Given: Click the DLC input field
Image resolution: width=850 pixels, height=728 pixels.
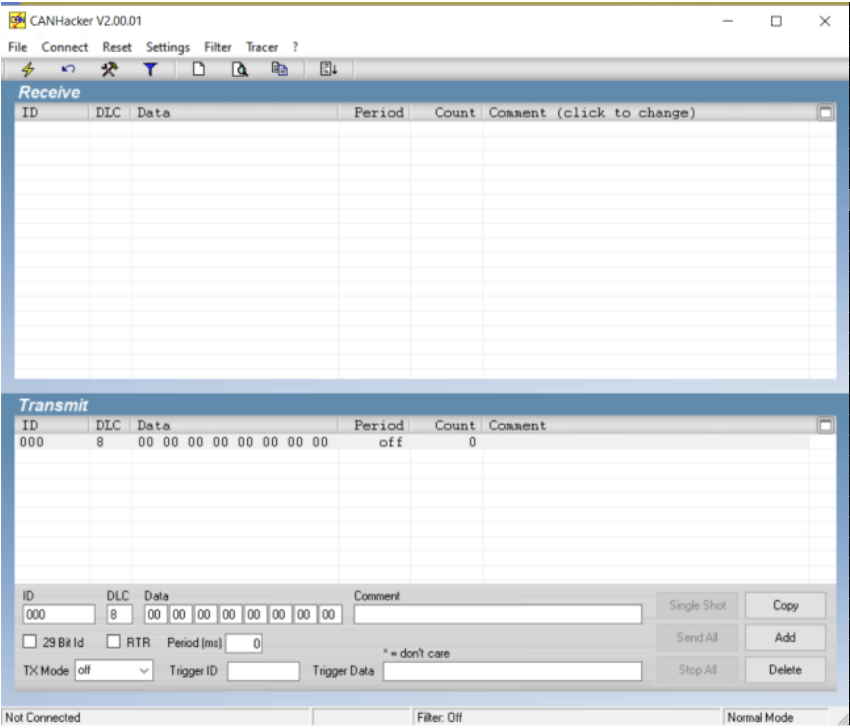Looking at the screenshot, I should (119, 615).
